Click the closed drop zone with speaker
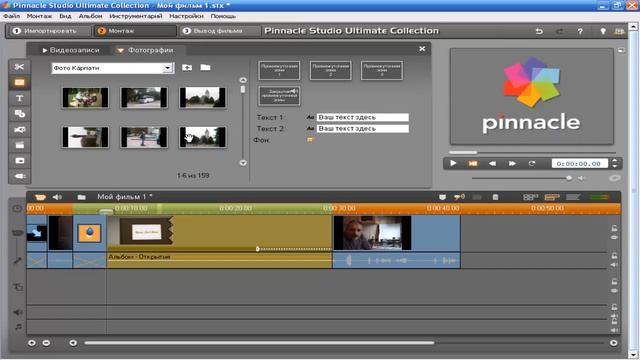This screenshot has height=360, width=640. (279, 96)
